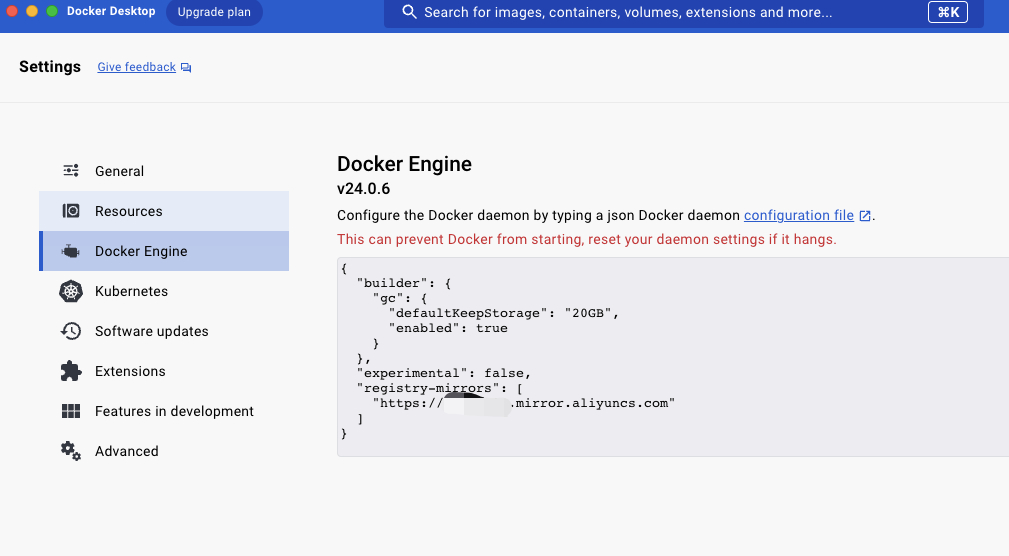This screenshot has height=556, width=1009.
Task: Click the green maximize window button
Action: coord(52,11)
